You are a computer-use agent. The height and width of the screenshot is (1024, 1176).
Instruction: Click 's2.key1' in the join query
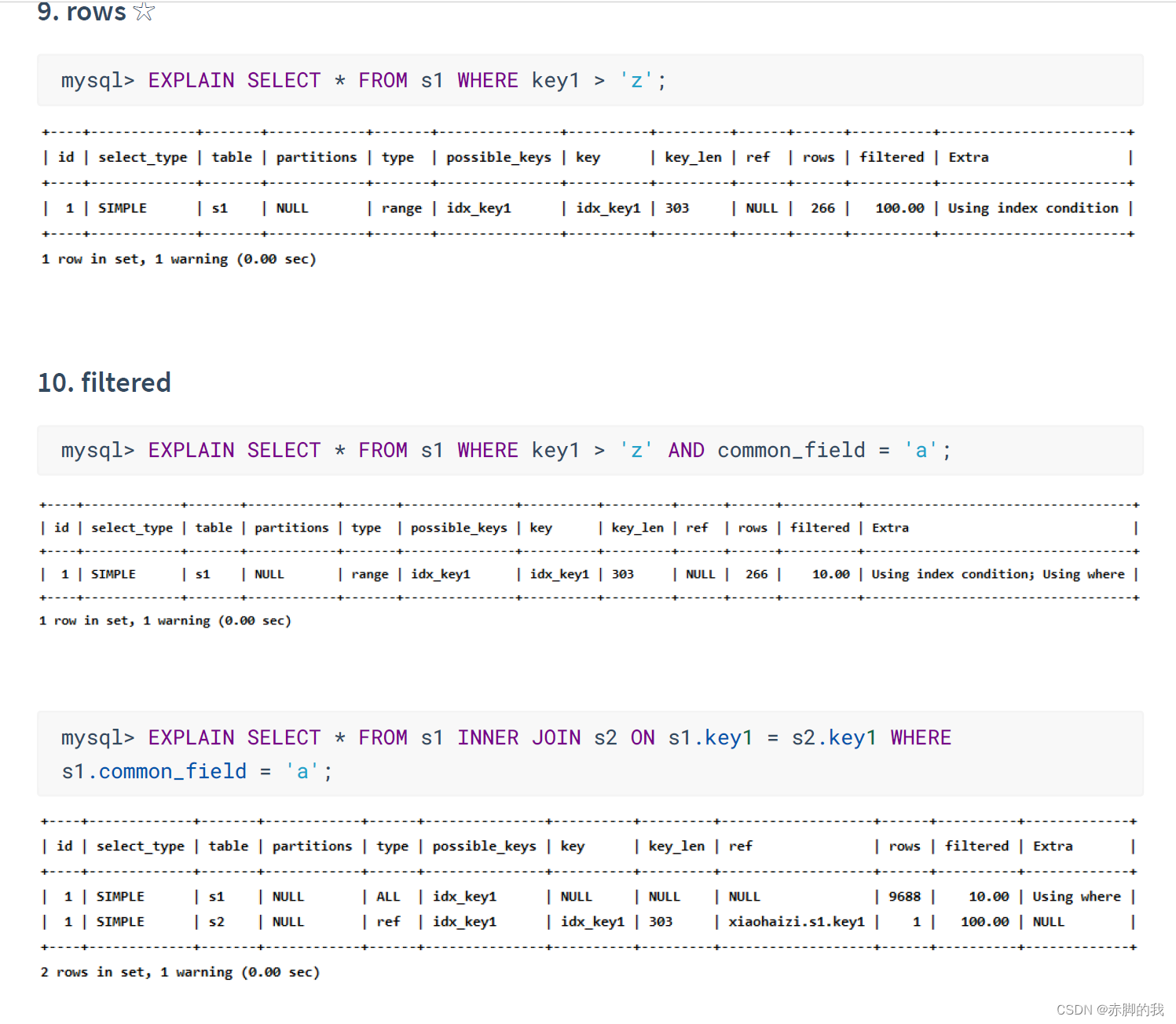click(x=833, y=737)
